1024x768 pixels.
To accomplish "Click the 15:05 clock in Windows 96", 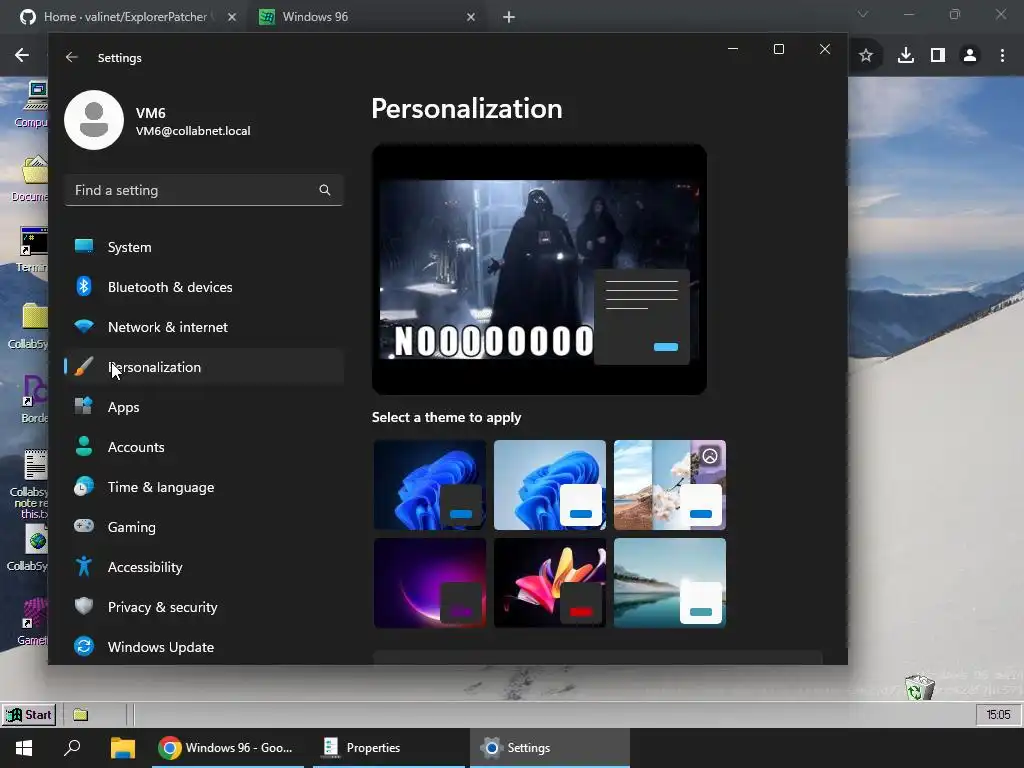I will [x=998, y=714].
